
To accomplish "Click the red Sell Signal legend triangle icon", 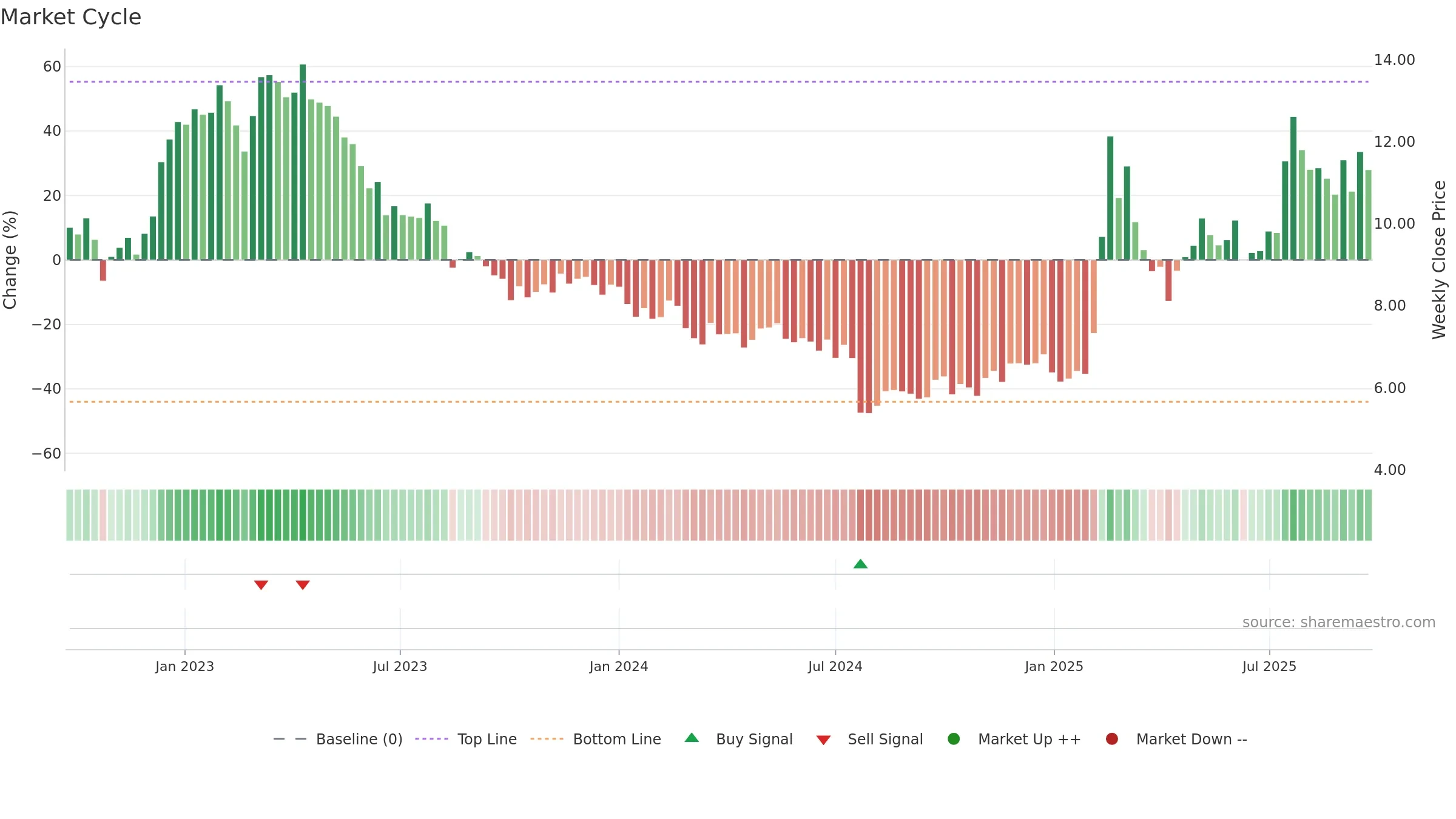I will 823,740.
